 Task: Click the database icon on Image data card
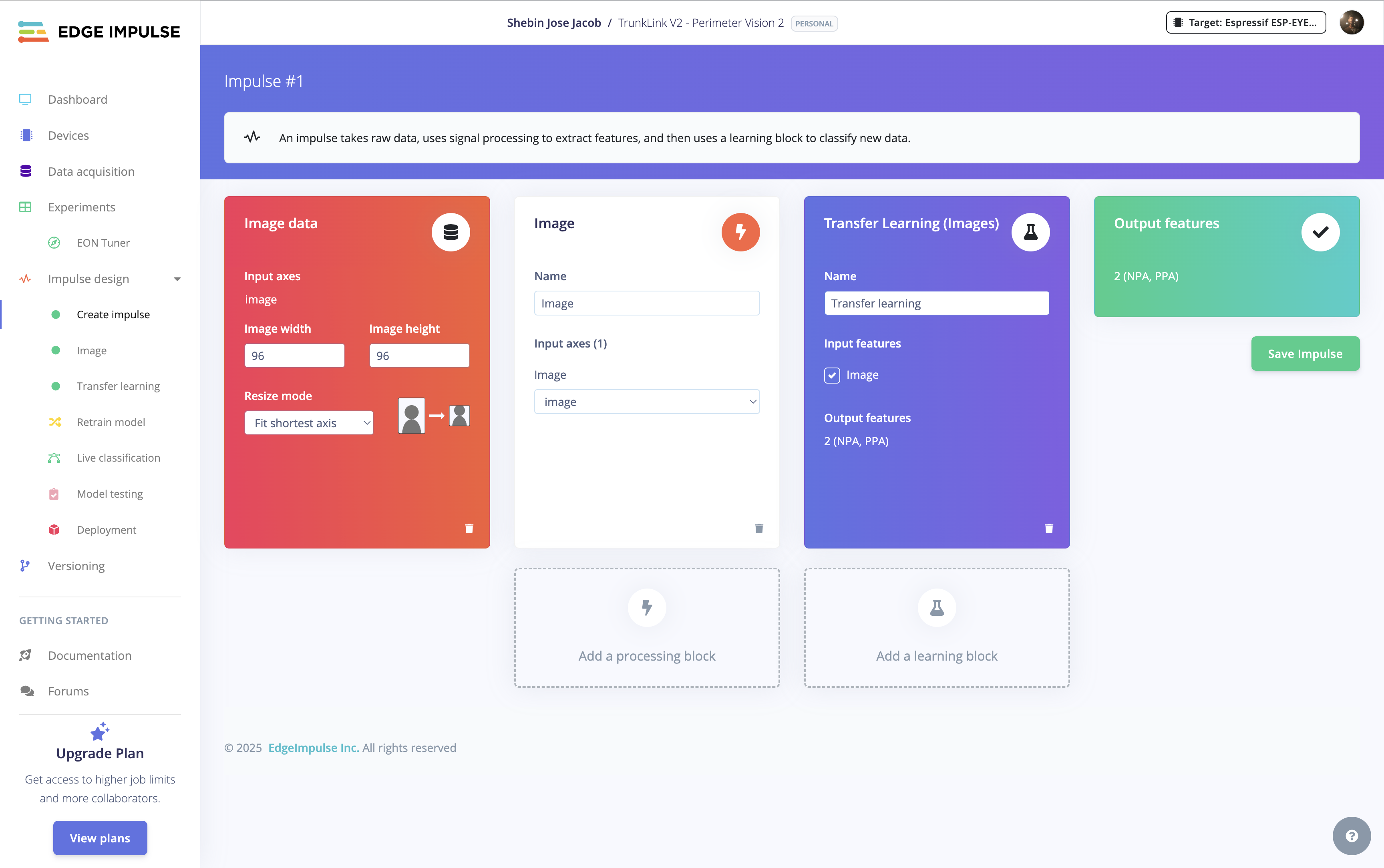[451, 232]
